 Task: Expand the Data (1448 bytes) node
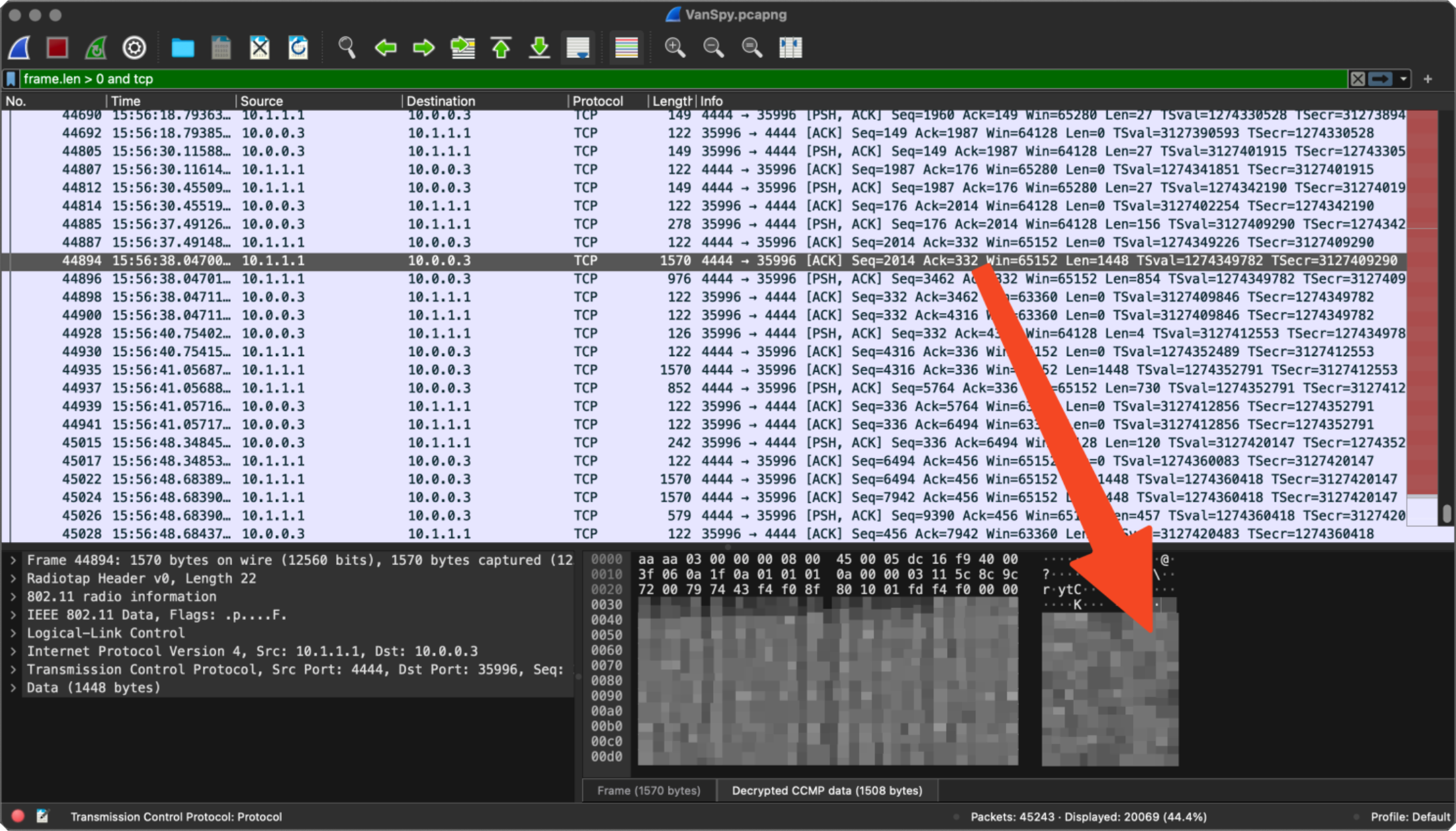(x=12, y=688)
